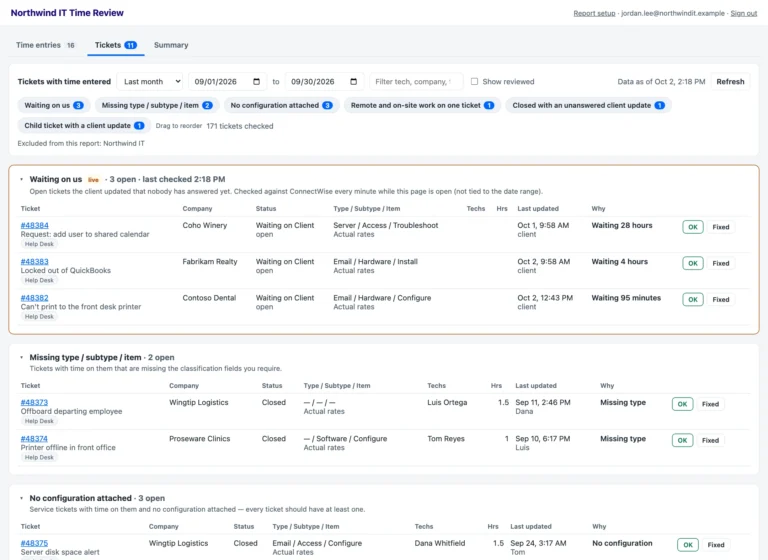Screen dimensions: 768x560
Task: Open the Summary tab
Action: tap(171, 45)
